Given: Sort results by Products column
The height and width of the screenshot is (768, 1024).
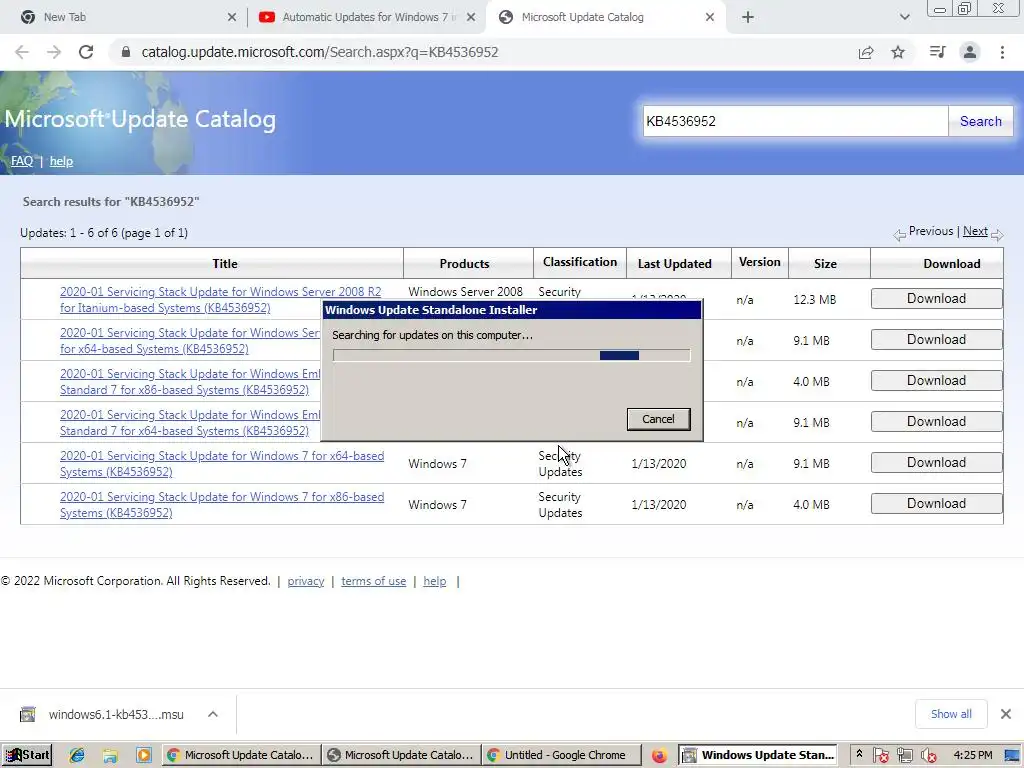Looking at the screenshot, I should tap(464, 264).
